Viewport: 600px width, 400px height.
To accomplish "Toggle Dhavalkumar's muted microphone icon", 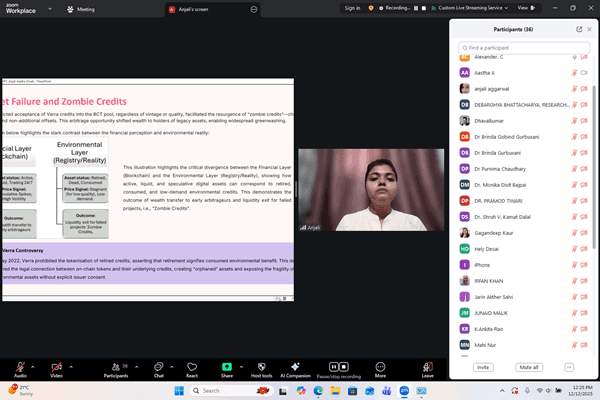I will point(574,121).
